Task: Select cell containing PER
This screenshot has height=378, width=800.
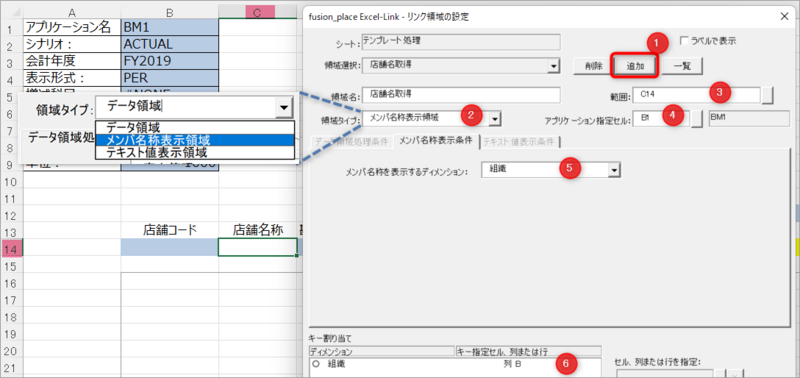Action: pos(169,78)
